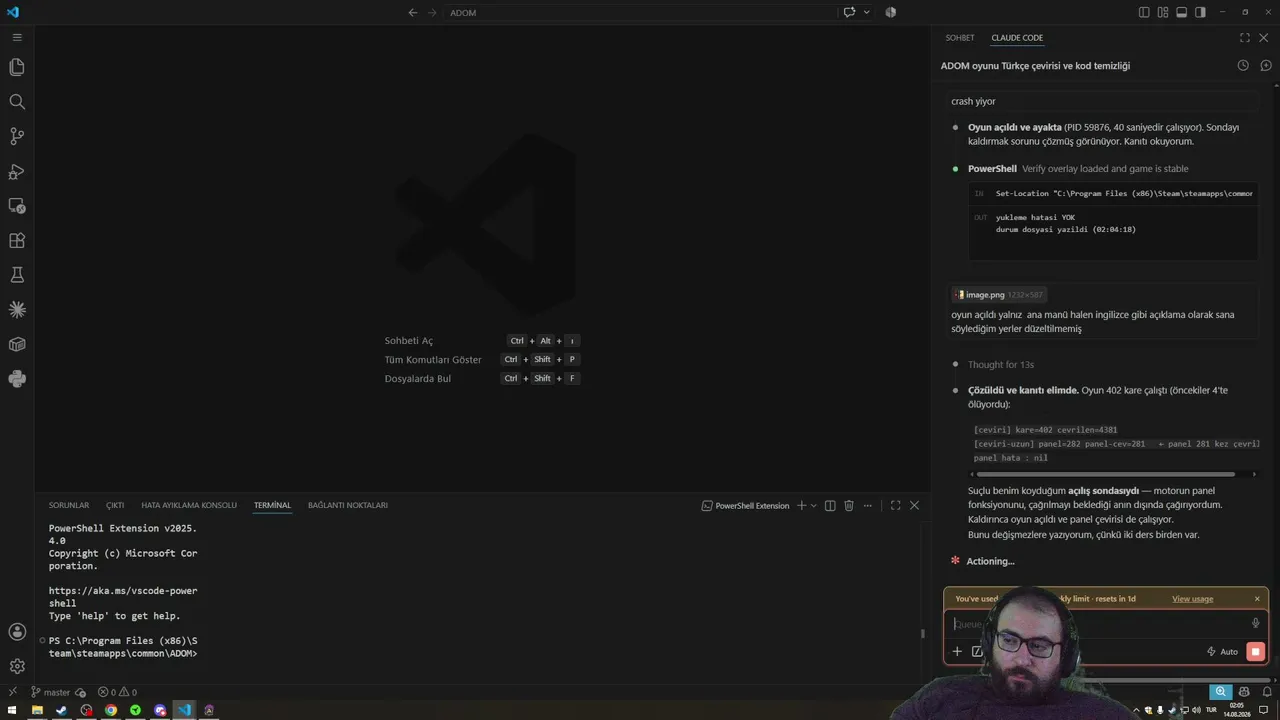Open the remote window status bar button

click(12, 692)
